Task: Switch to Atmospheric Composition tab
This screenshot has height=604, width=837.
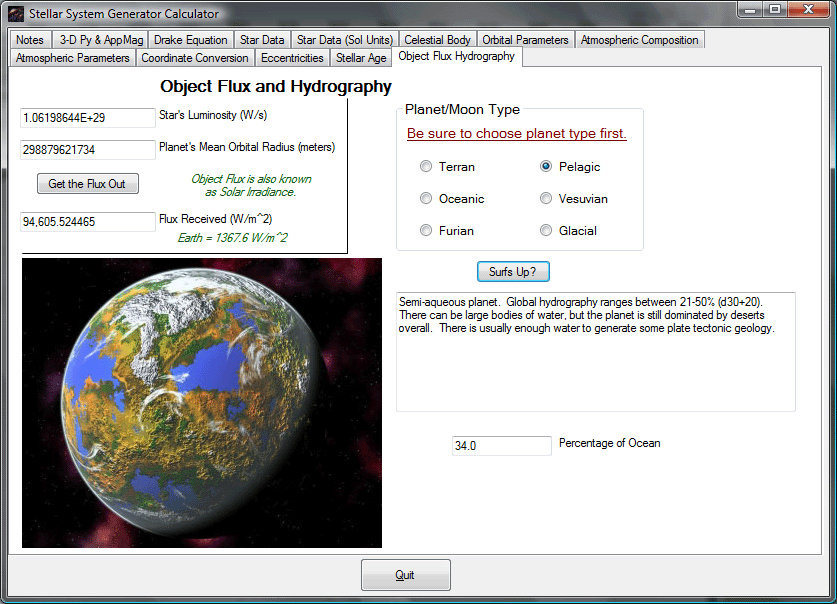Action: (639, 40)
